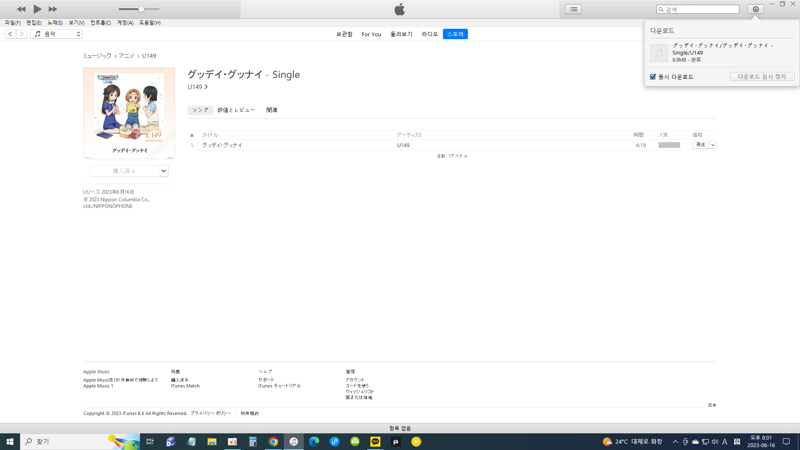Open the 노래(S) menu
800x450 pixels.
pos(55,22)
